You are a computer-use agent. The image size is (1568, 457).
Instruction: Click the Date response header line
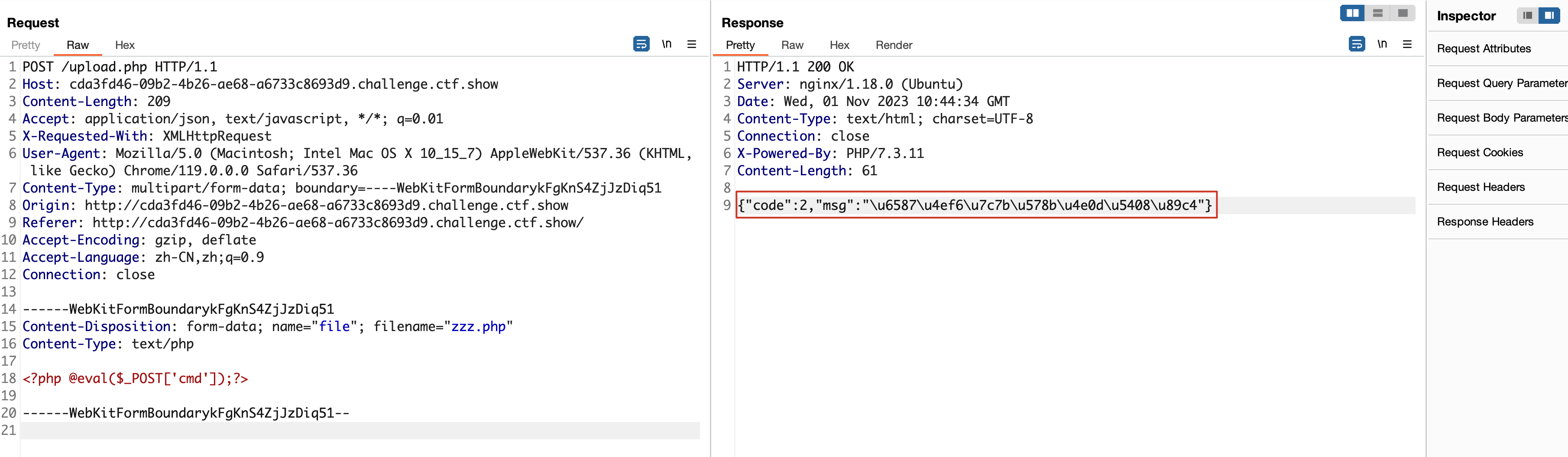874,102
